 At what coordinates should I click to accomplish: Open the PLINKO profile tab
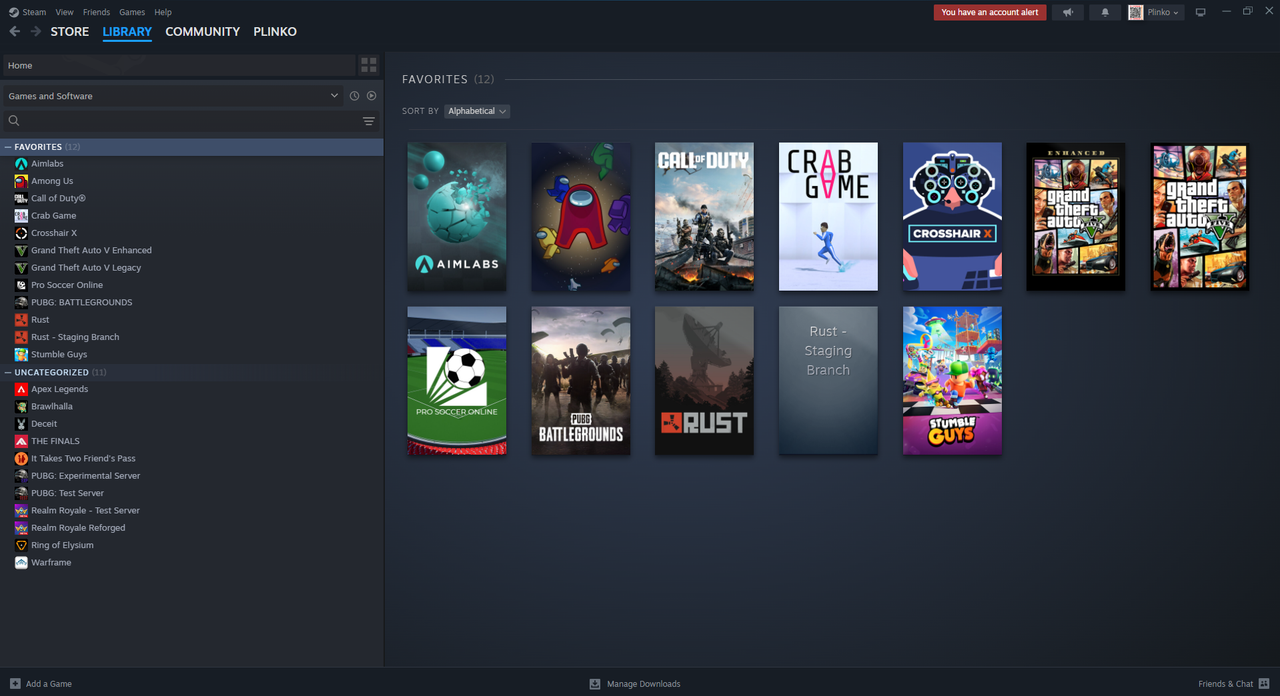tap(275, 32)
